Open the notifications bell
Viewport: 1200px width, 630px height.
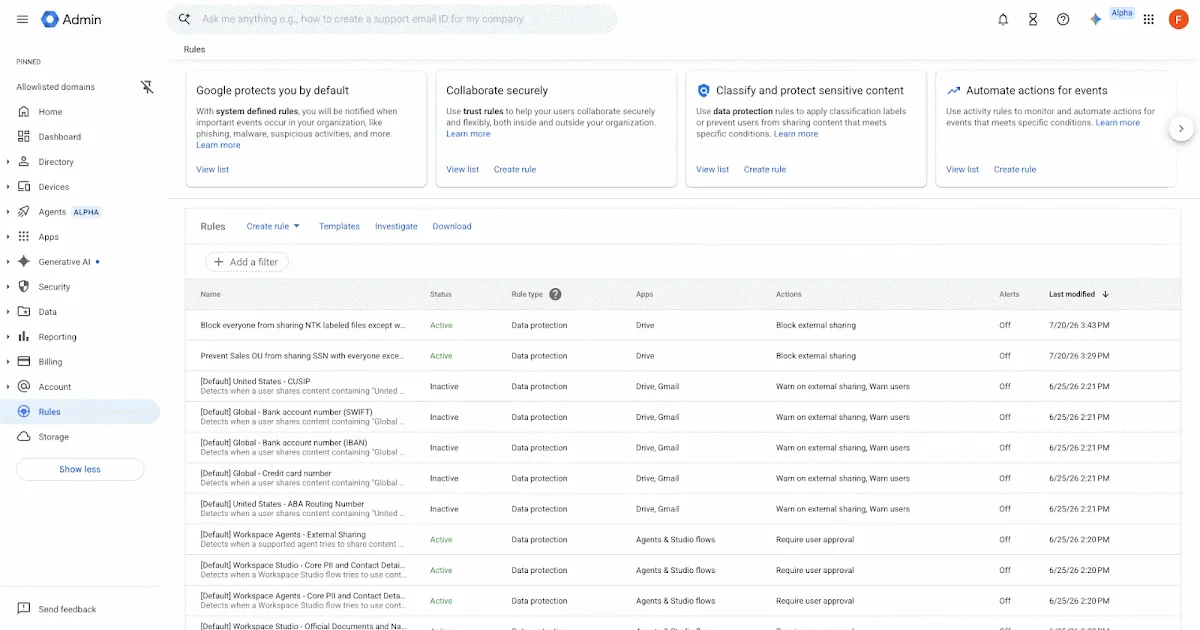(x=1003, y=19)
